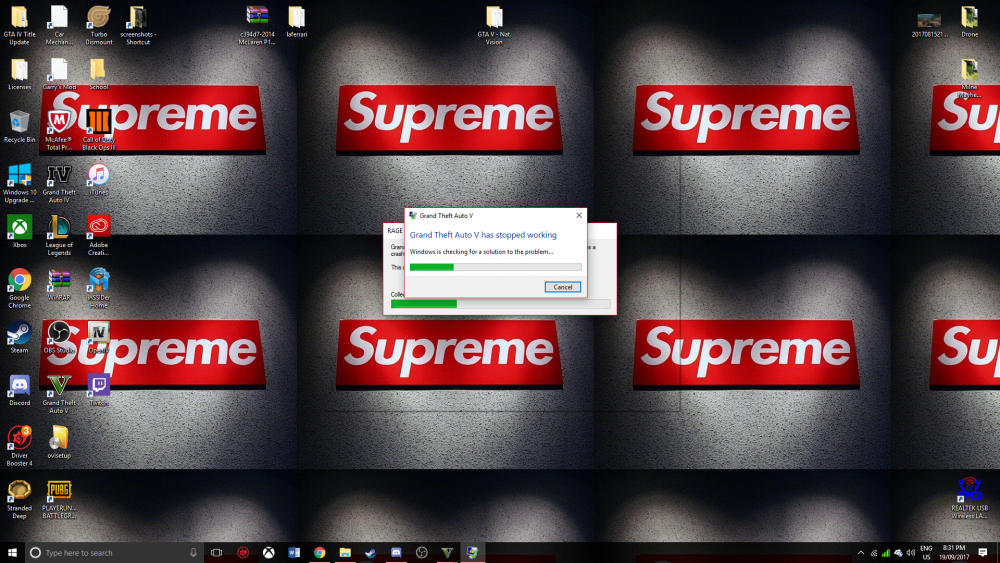Open the ENG US language switcher
Screen dimensions: 1000x563
click(926, 553)
